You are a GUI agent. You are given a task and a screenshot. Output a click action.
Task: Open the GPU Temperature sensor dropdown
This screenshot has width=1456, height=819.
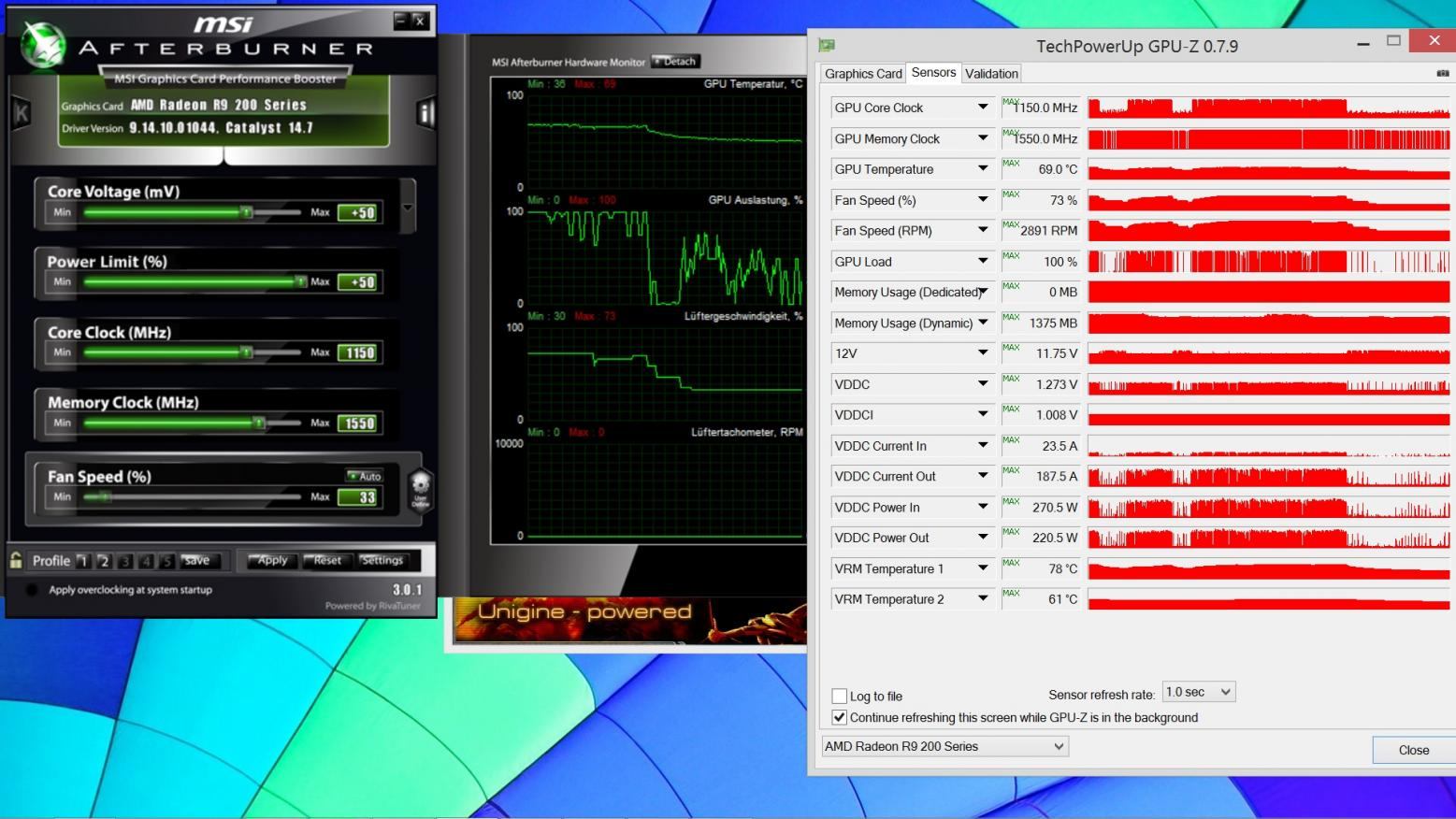click(983, 169)
